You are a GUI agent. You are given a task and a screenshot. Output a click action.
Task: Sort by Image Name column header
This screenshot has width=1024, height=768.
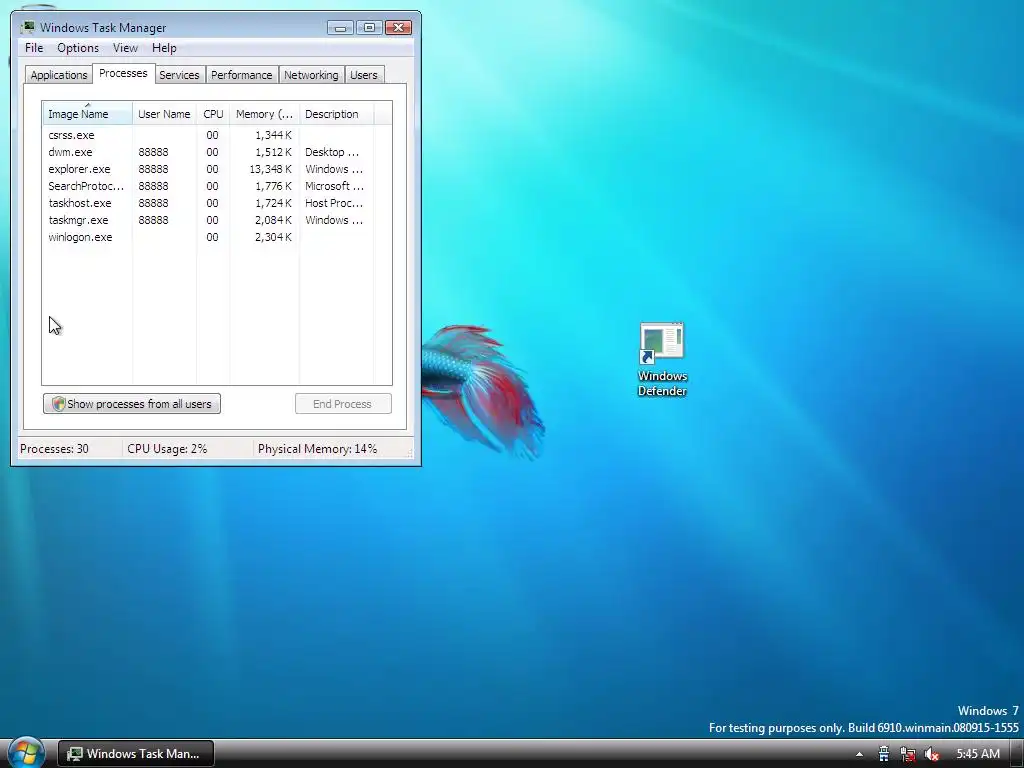pos(88,114)
